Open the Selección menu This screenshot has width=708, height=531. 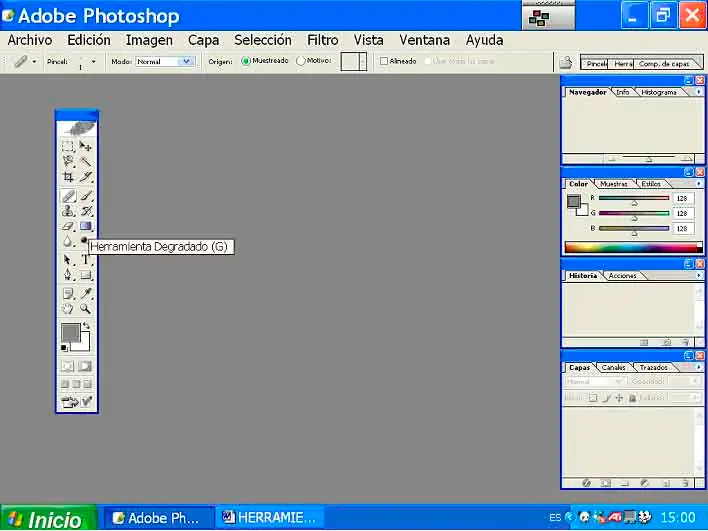[263, 40]
